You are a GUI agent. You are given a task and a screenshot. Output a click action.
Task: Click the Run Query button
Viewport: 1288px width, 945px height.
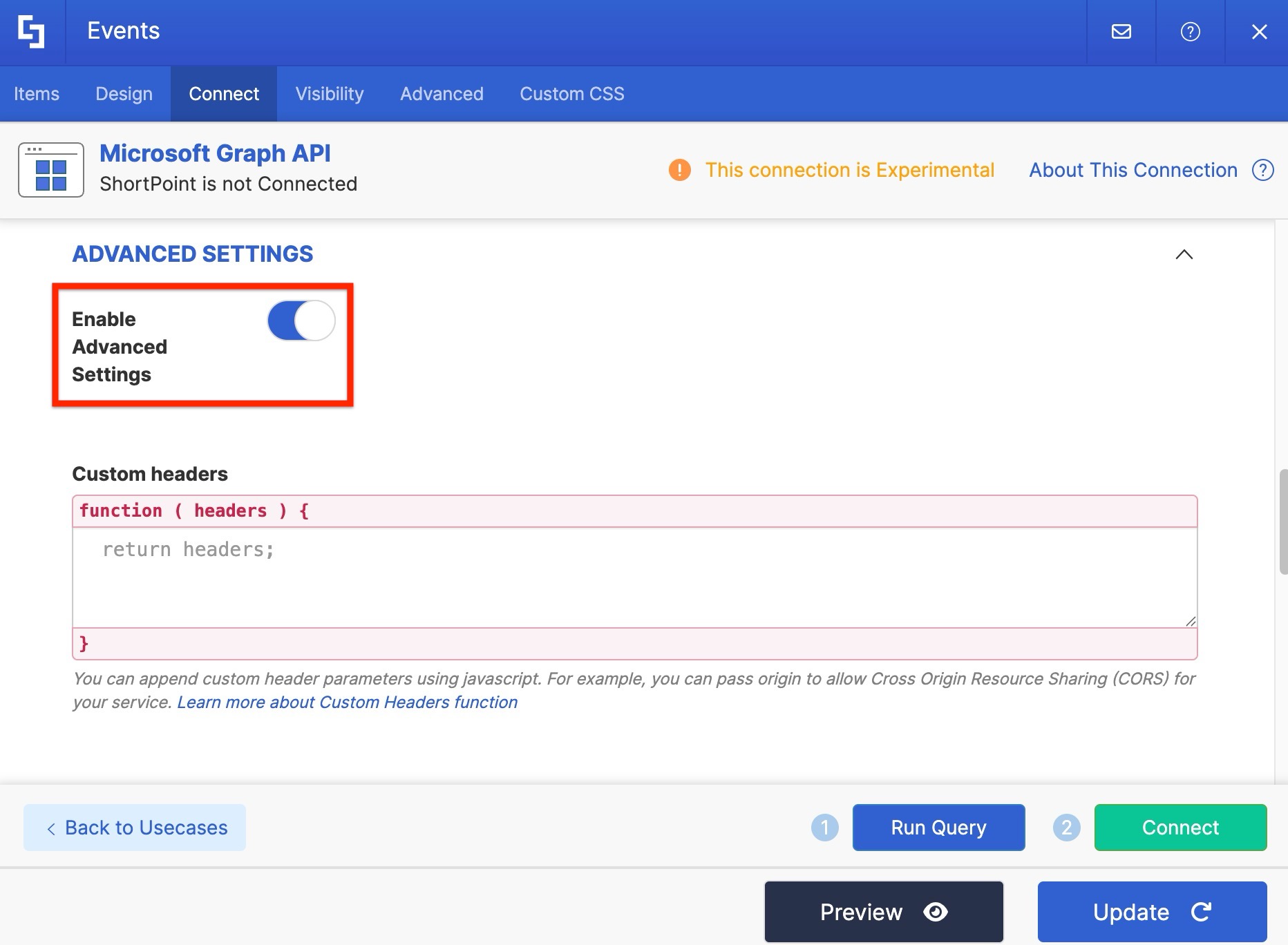click(x=938, y=828)
